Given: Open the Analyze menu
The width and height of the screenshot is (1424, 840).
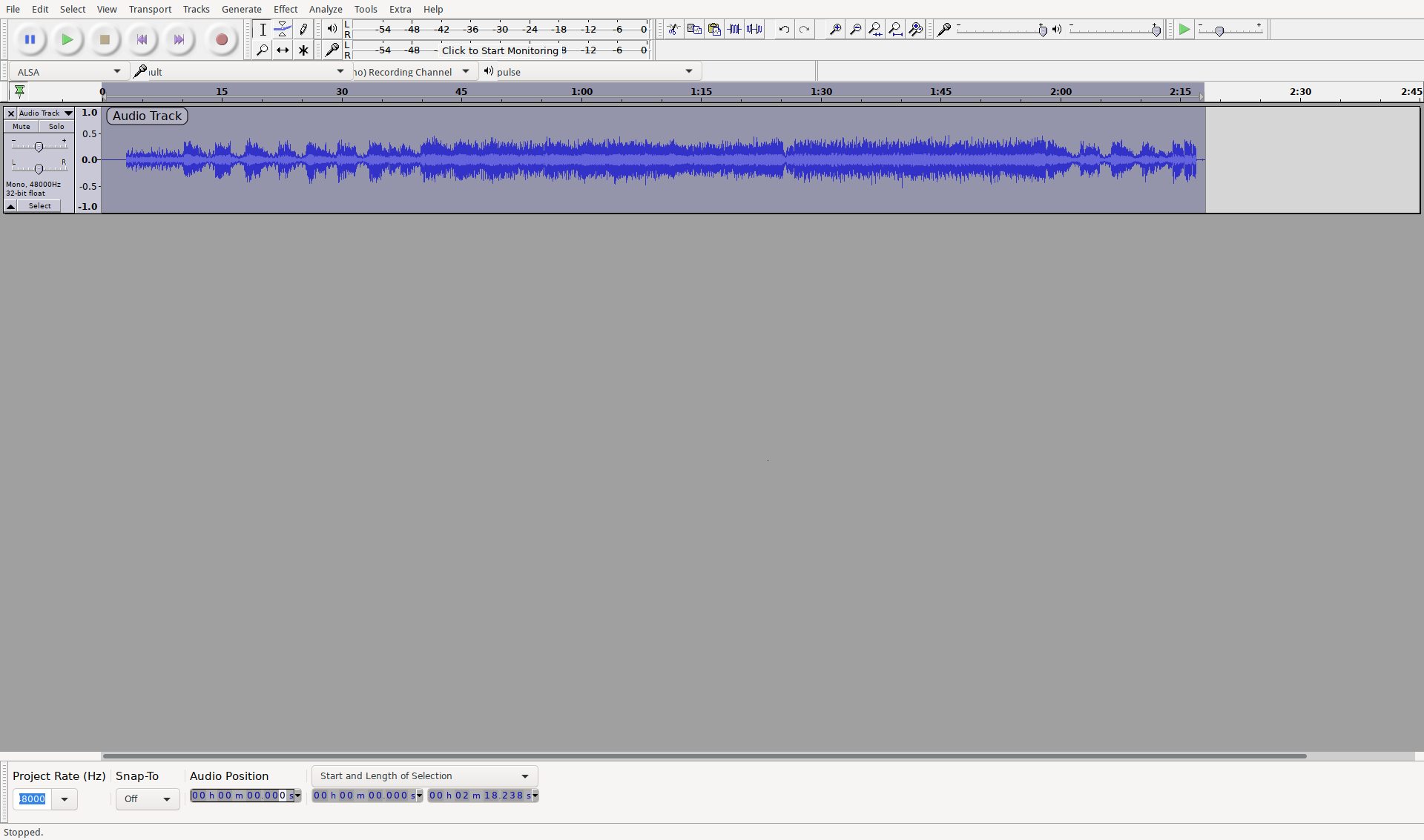Looking at the screenshot, I should (326, 9).
